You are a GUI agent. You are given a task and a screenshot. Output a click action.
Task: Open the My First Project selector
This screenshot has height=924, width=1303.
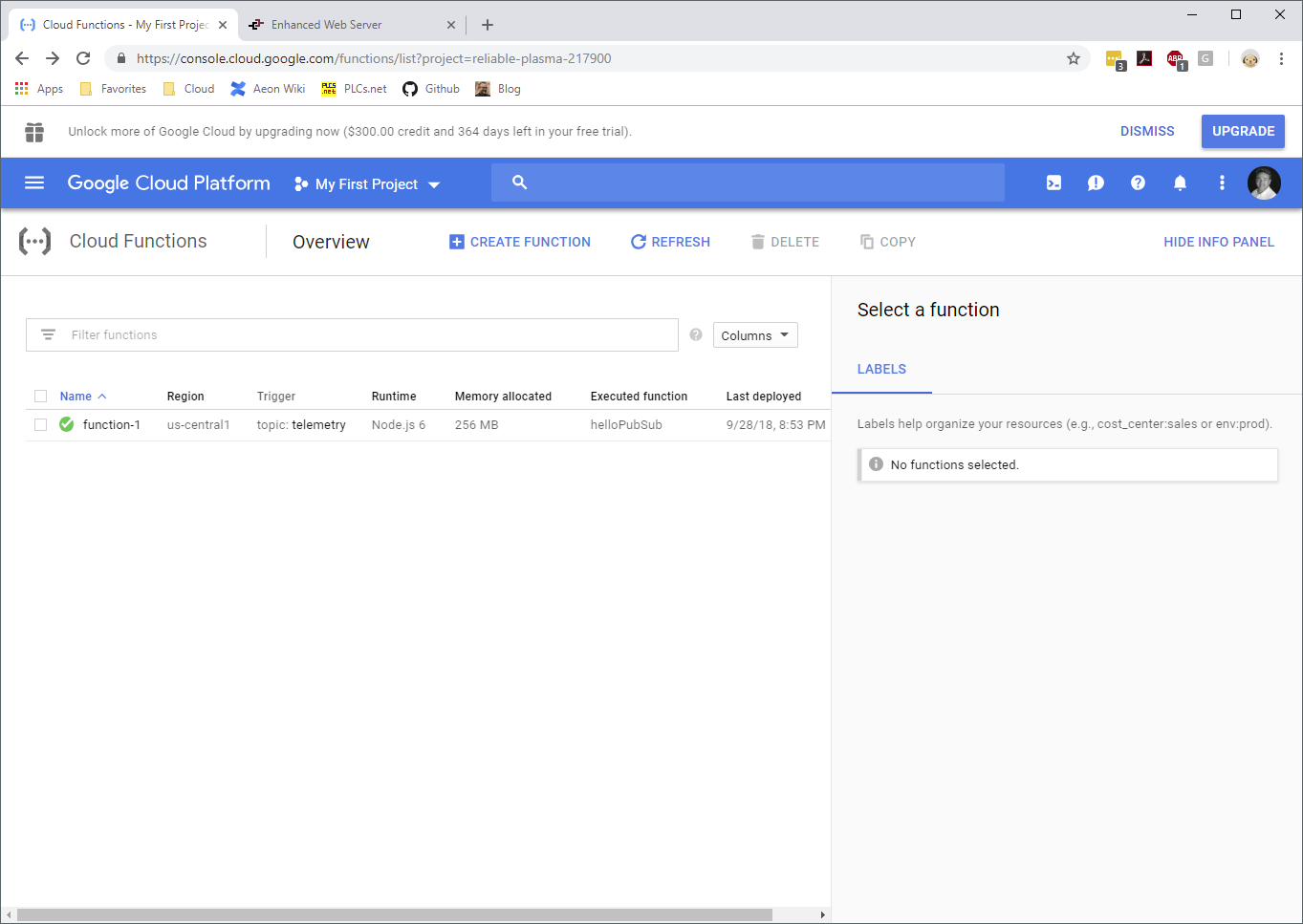tap(367, 183)
